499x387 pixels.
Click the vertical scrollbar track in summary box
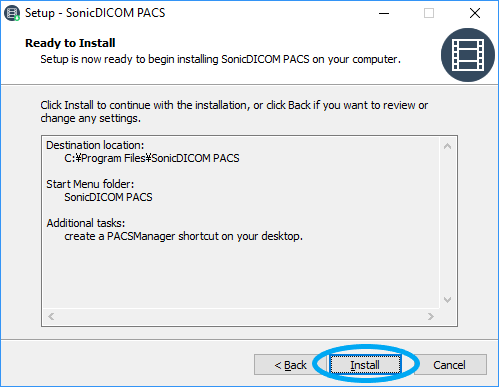pos(448,223)
